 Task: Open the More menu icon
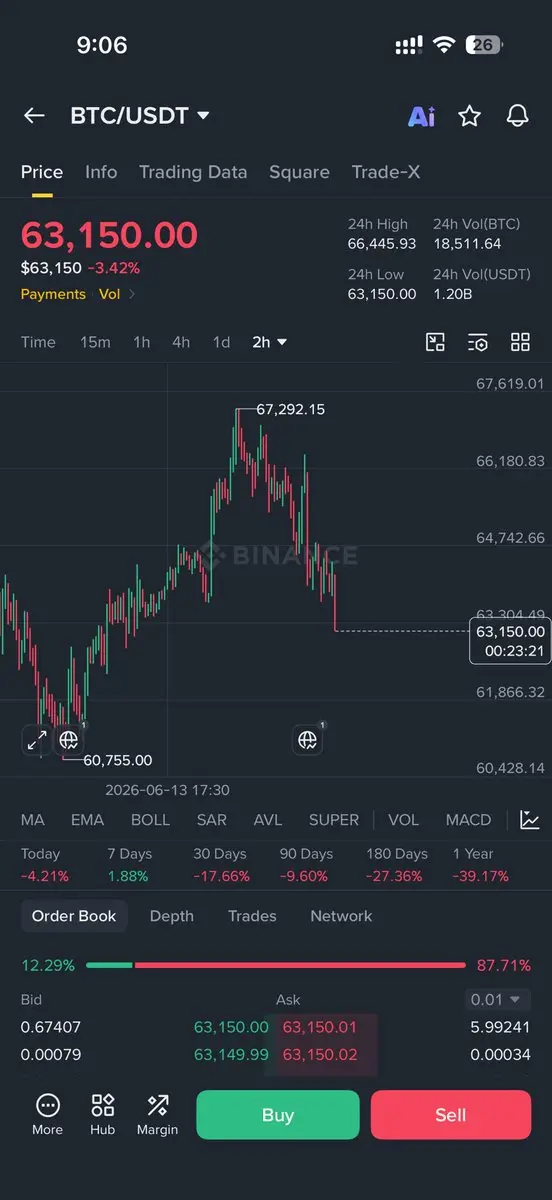click(x=47, y=1114)
